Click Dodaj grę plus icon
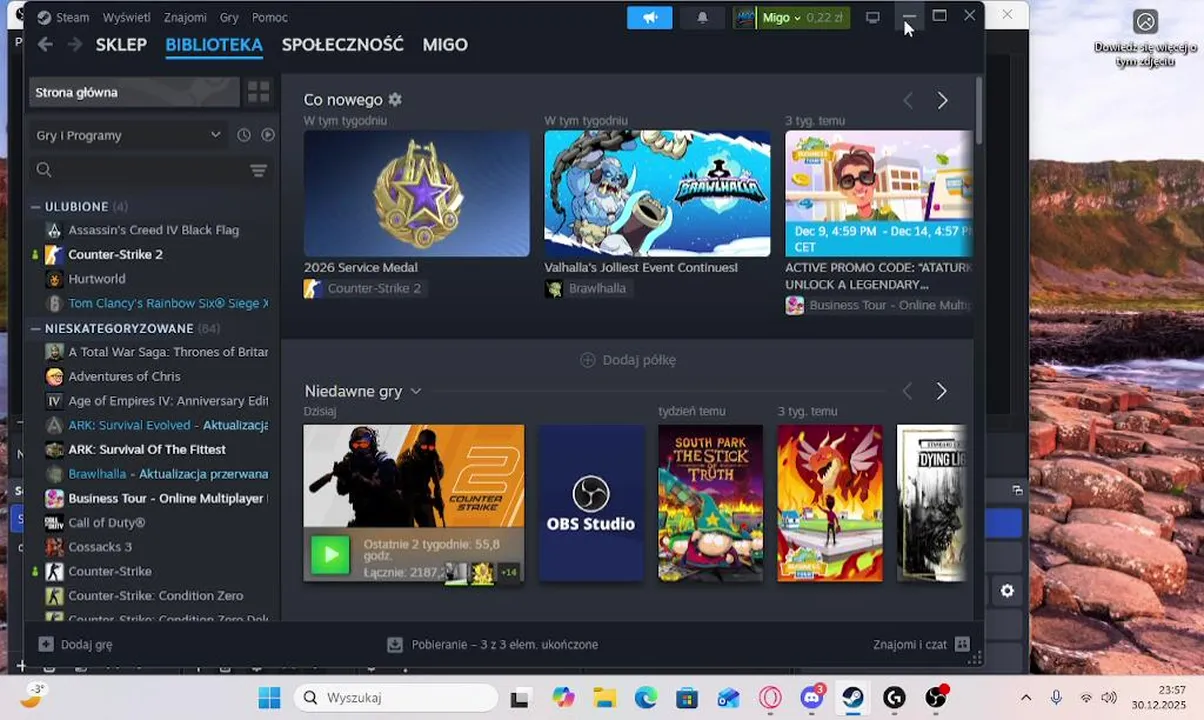The height and width of the screenshot is (720, 1204). pos(45,644)
